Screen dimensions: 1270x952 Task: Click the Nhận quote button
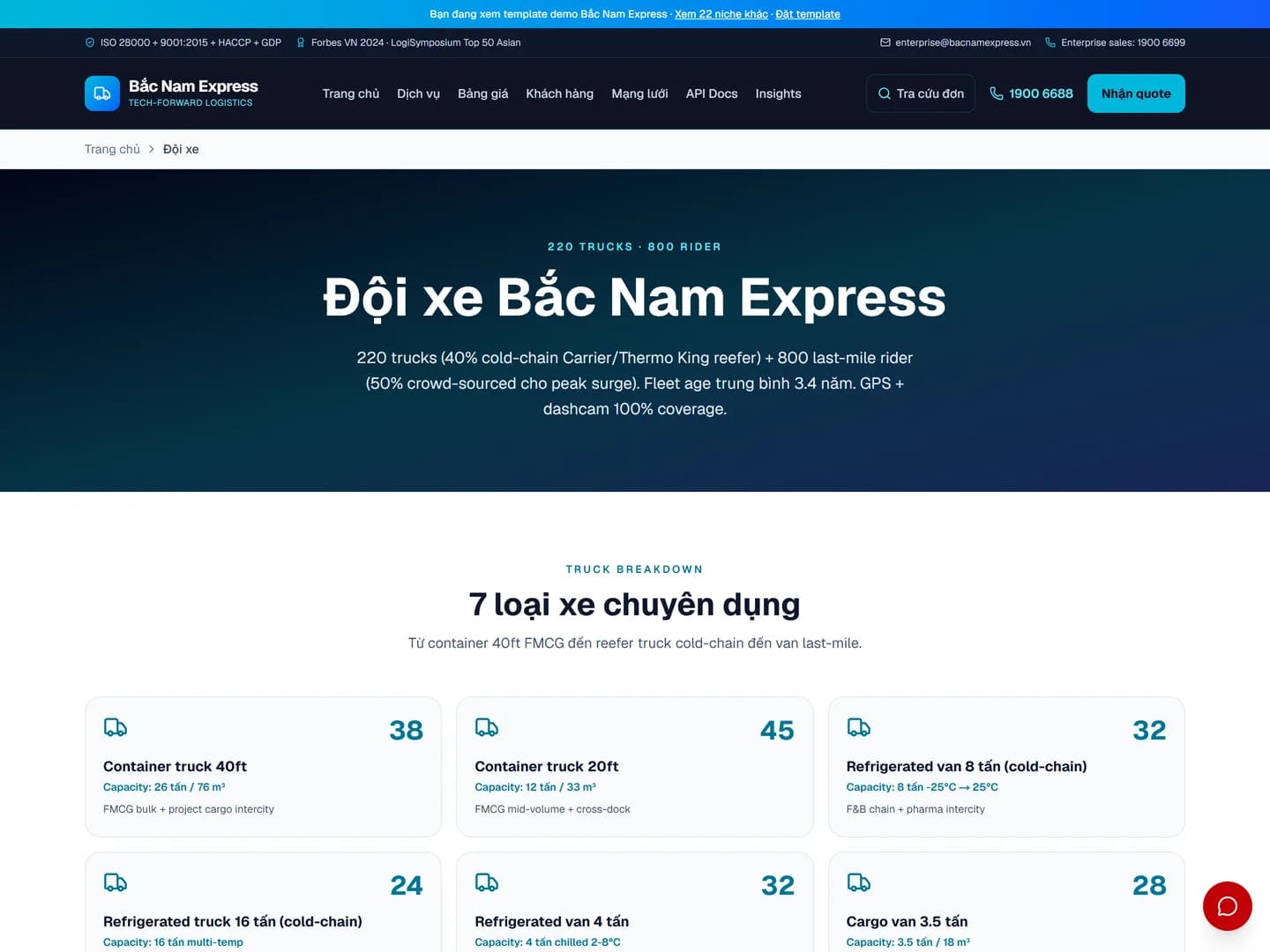[1136, 93]
